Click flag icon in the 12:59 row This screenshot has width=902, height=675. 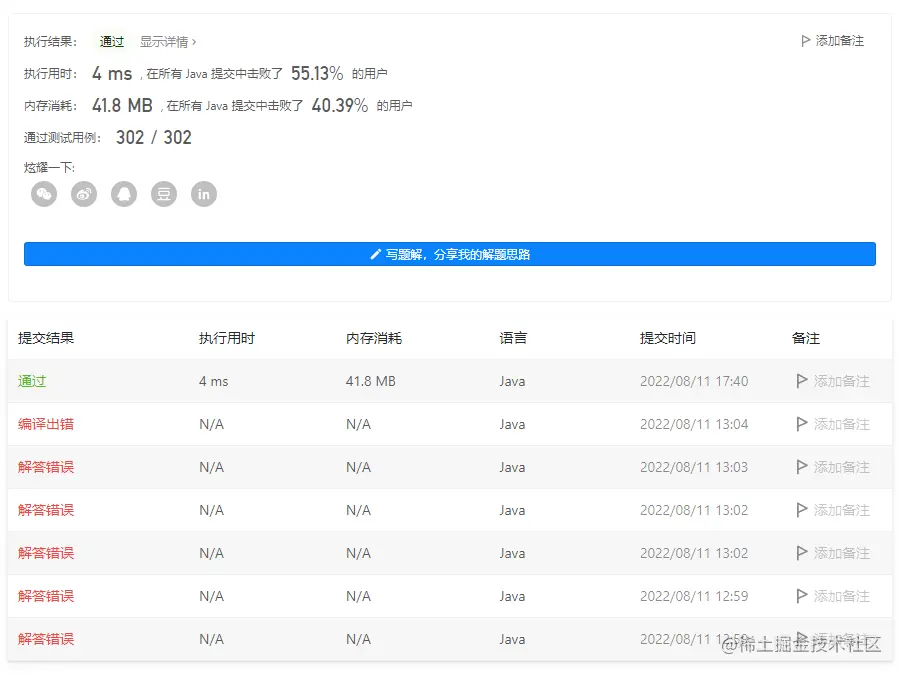[x=801, y=596]
